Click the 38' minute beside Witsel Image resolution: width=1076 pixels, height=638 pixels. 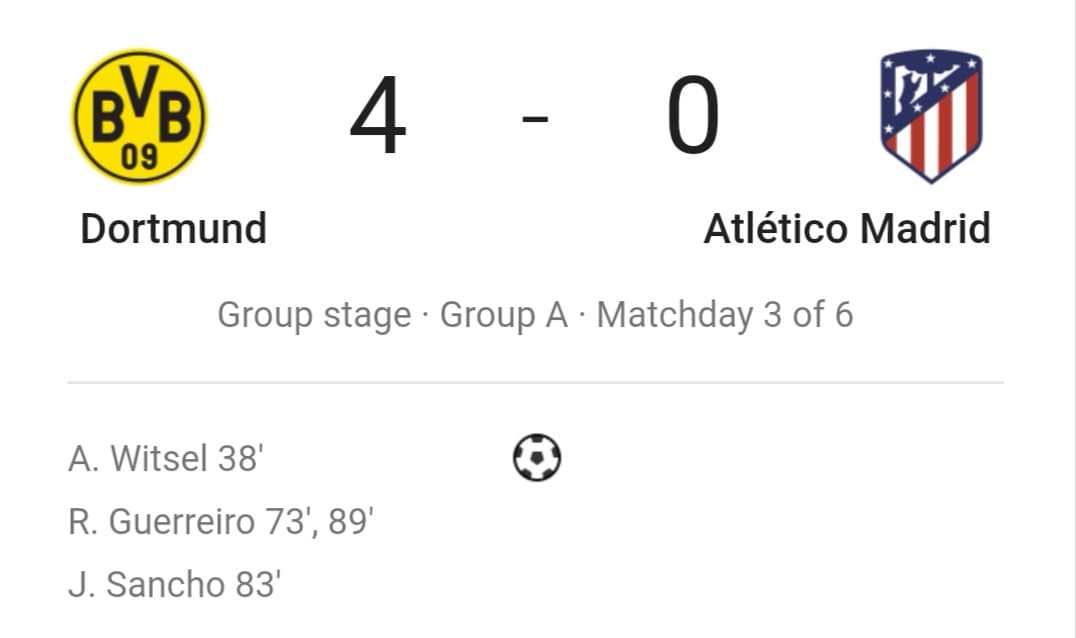tap(241, 458)
